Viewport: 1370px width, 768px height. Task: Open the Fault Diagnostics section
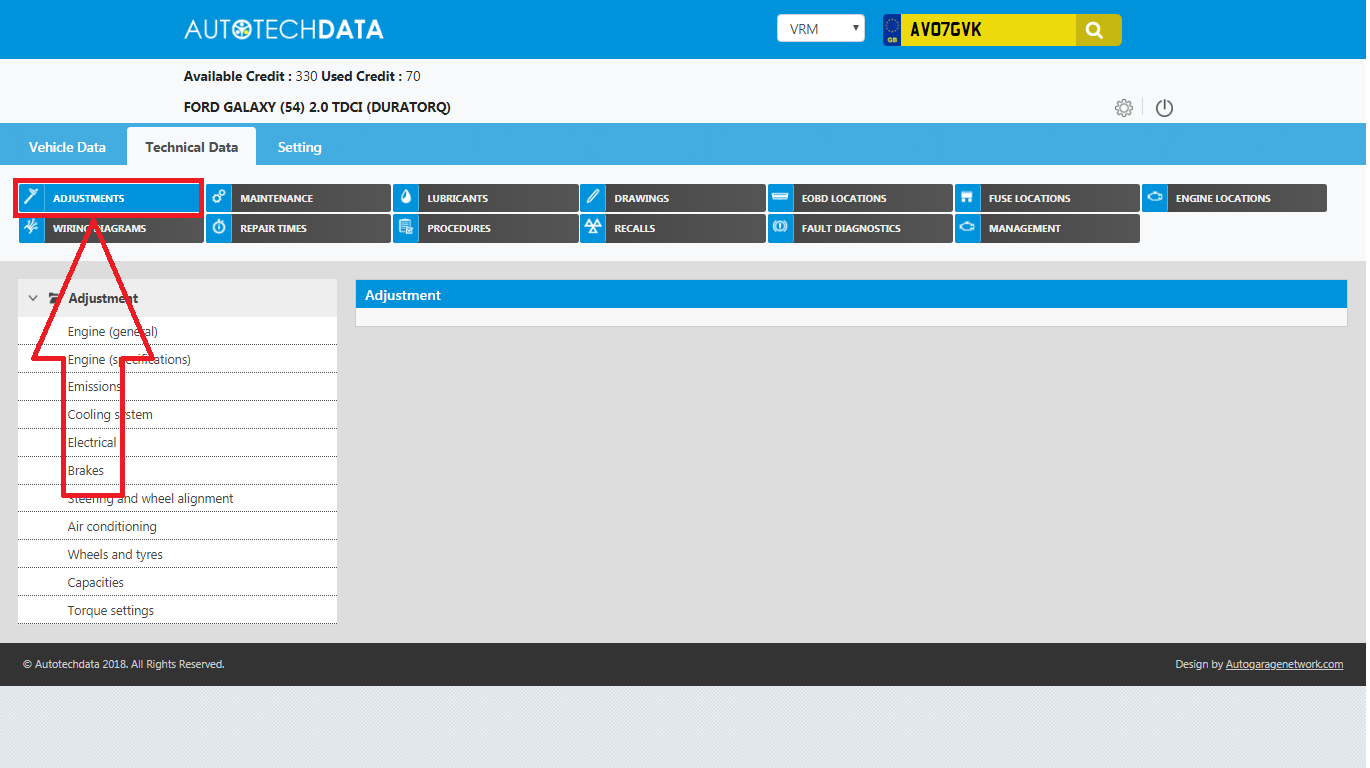click(860, 228)
